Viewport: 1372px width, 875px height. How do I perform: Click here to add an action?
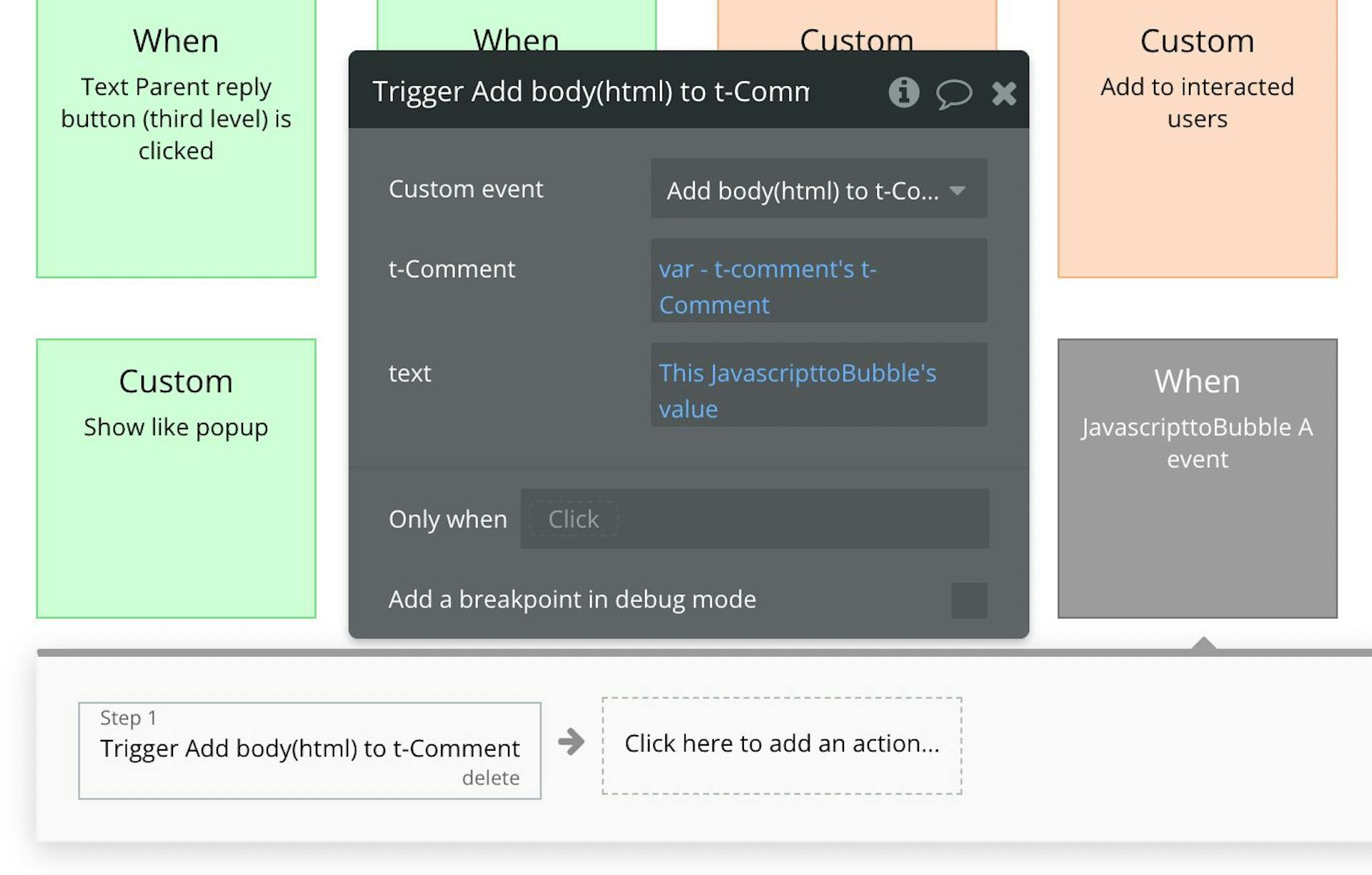point(782,743)
